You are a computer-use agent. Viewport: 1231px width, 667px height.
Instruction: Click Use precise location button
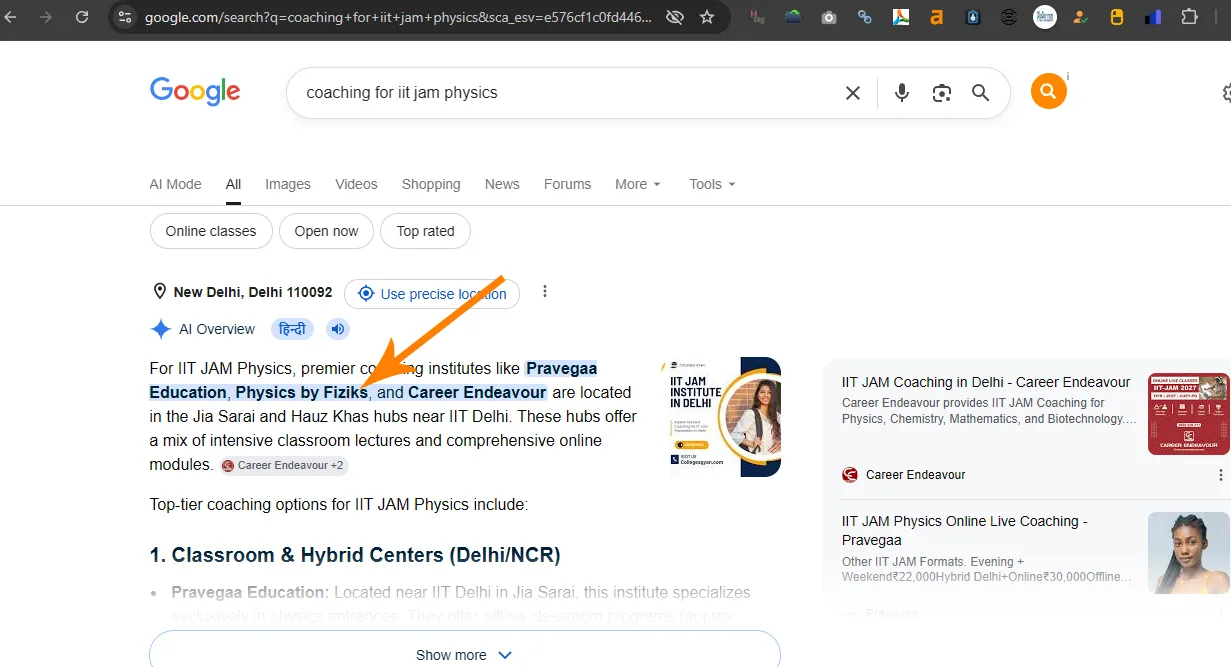tap(432, 293)
